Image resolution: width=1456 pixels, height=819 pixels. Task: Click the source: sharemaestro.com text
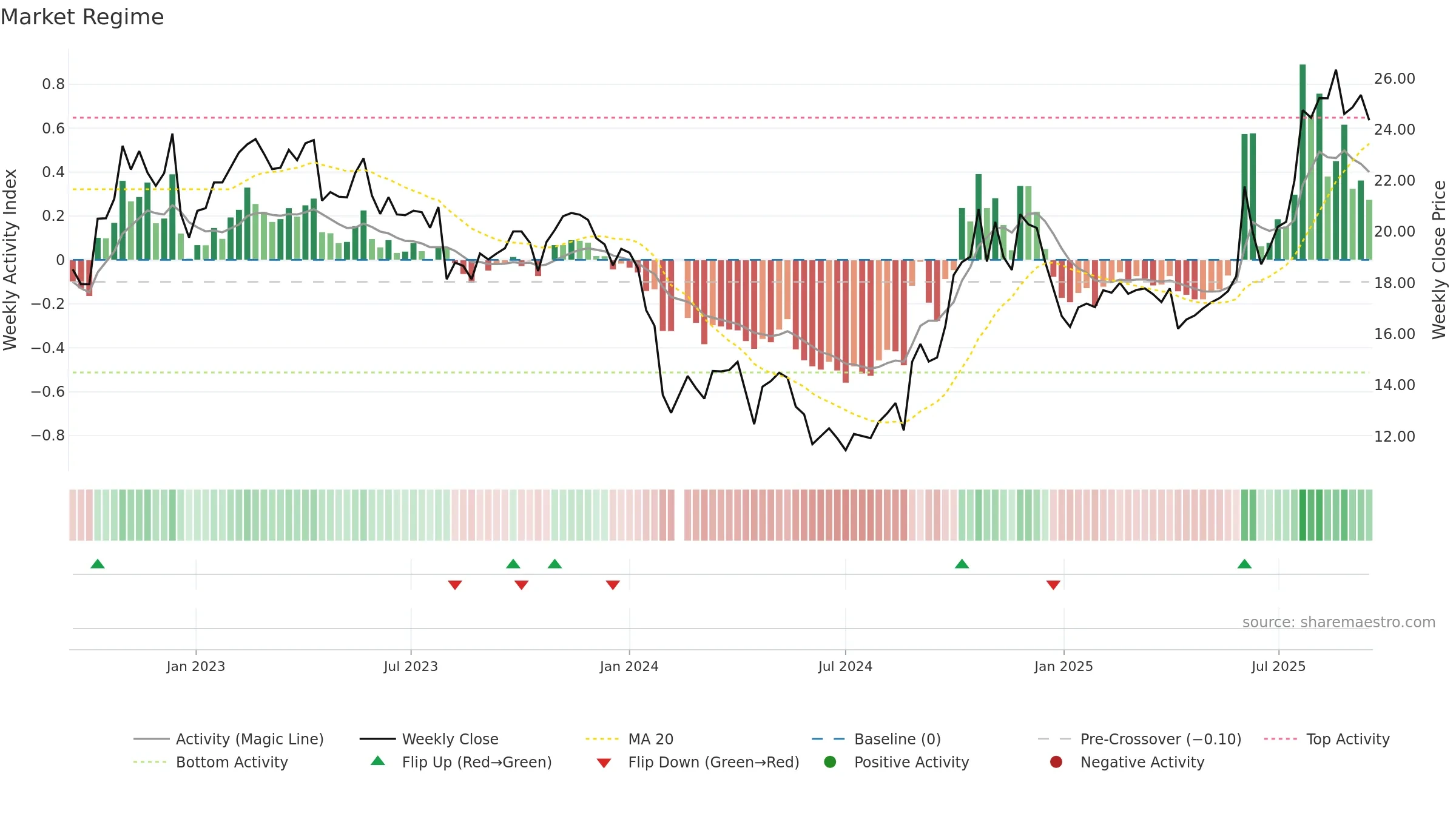coord(1339,622)
